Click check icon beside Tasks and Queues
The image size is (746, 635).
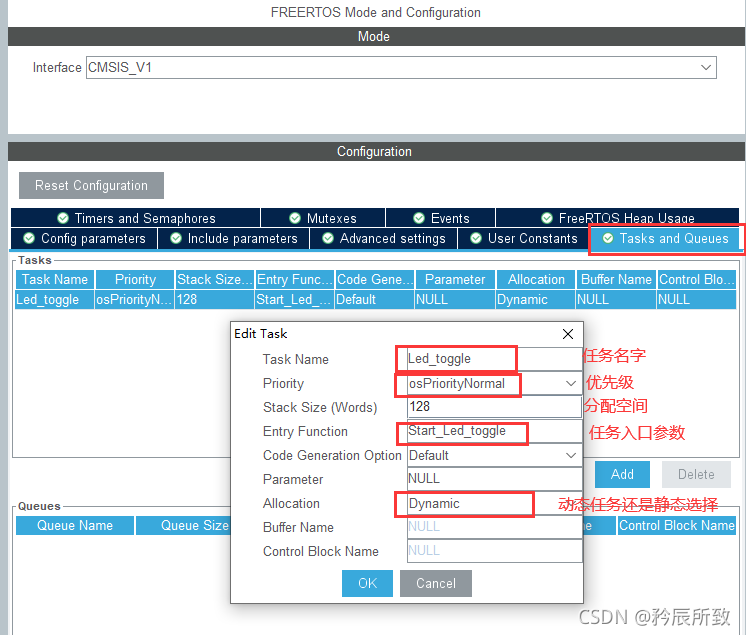pos(608,238)
